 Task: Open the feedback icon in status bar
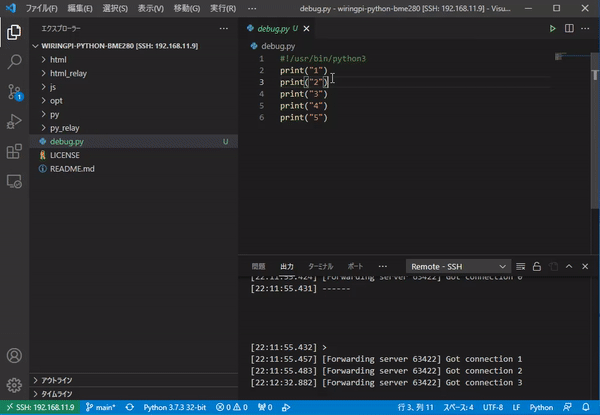click(567, 407)
